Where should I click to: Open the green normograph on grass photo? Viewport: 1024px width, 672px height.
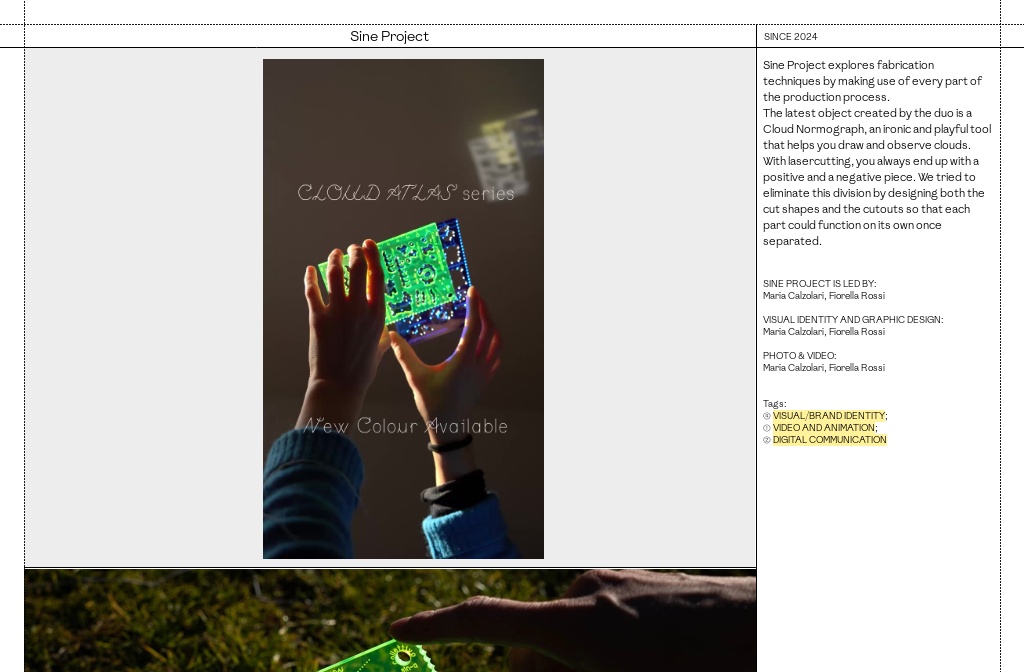click(390, 620)
